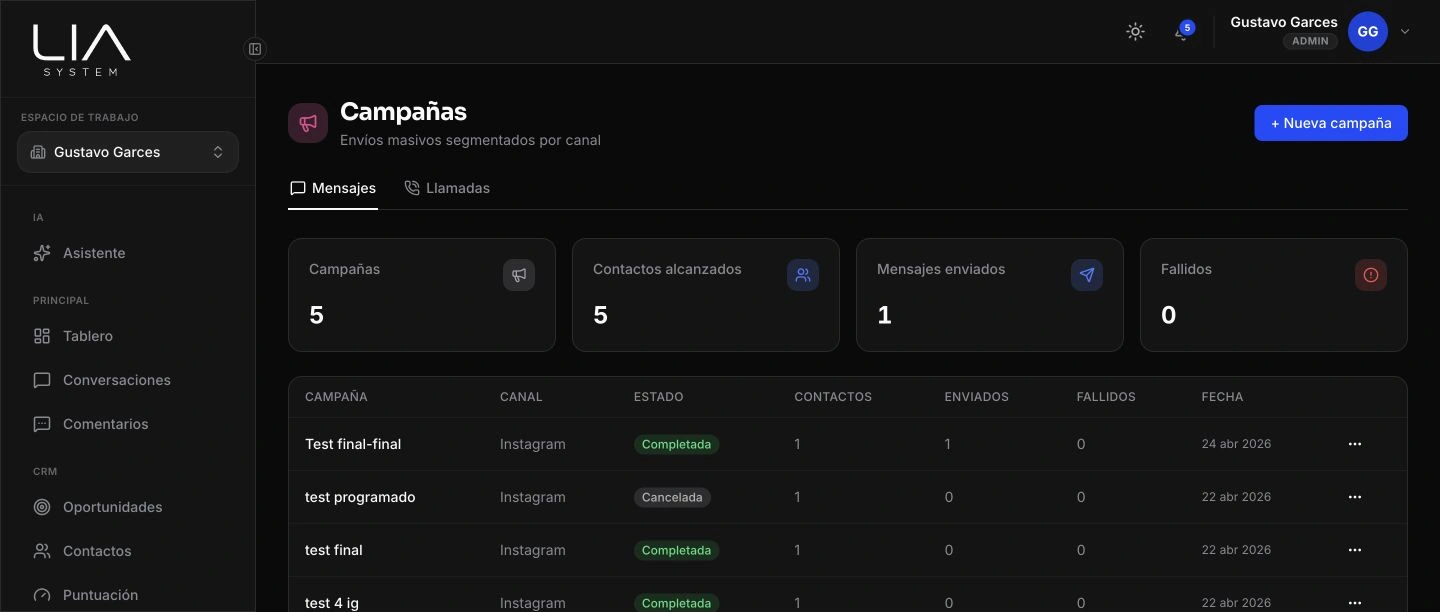Viewport: 1440px width, 612px height.
Task: Switch to the Llamadas tab
Action: 447,188
